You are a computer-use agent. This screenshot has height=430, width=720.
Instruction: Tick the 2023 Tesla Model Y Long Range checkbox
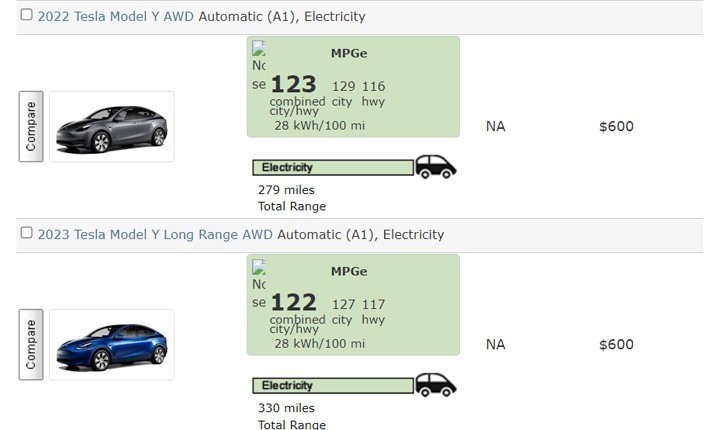click(27, 232)
